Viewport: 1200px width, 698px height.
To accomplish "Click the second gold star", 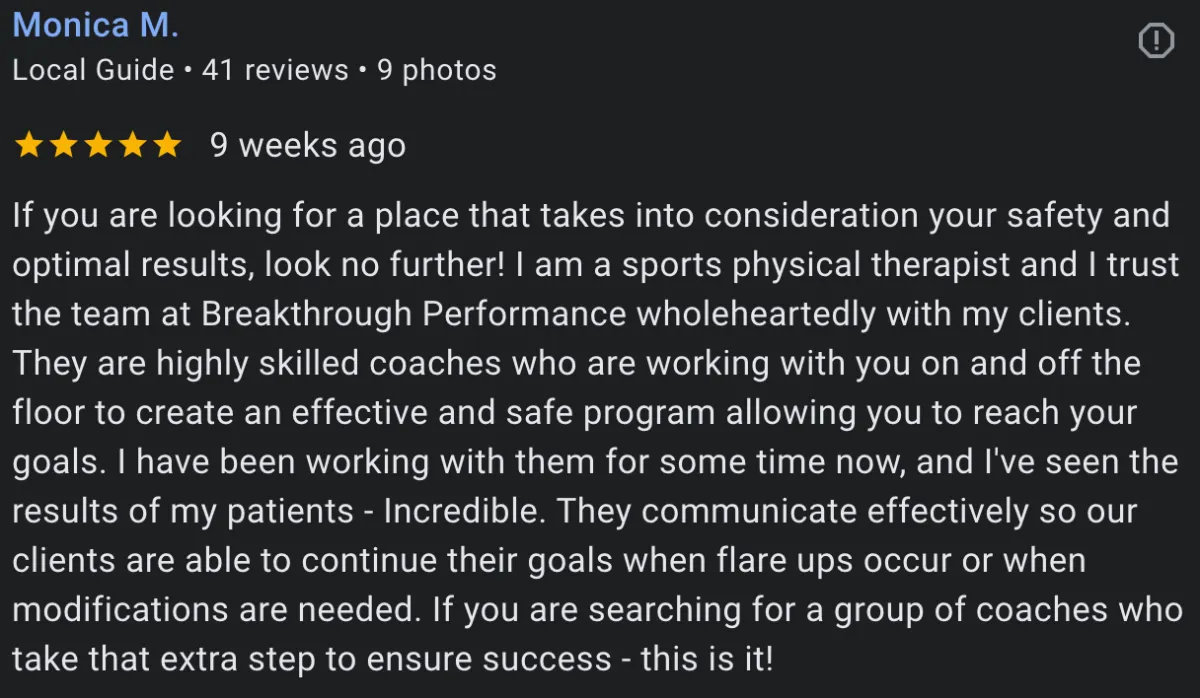I will pos(63,146).
